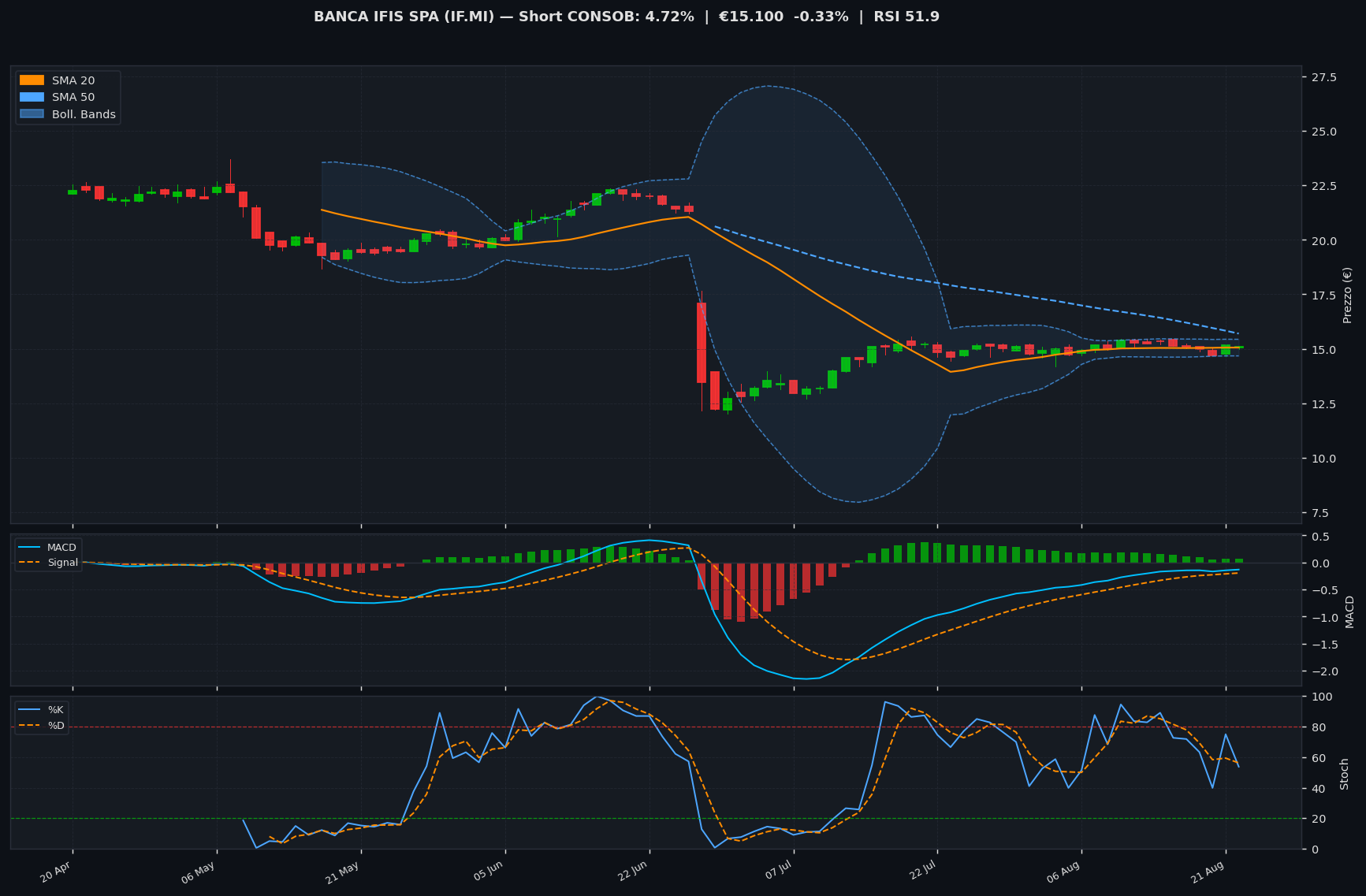Select the 'SMA 20' legend label
The height and width of the screenshot is (896, 1366).
pos(73,80)
